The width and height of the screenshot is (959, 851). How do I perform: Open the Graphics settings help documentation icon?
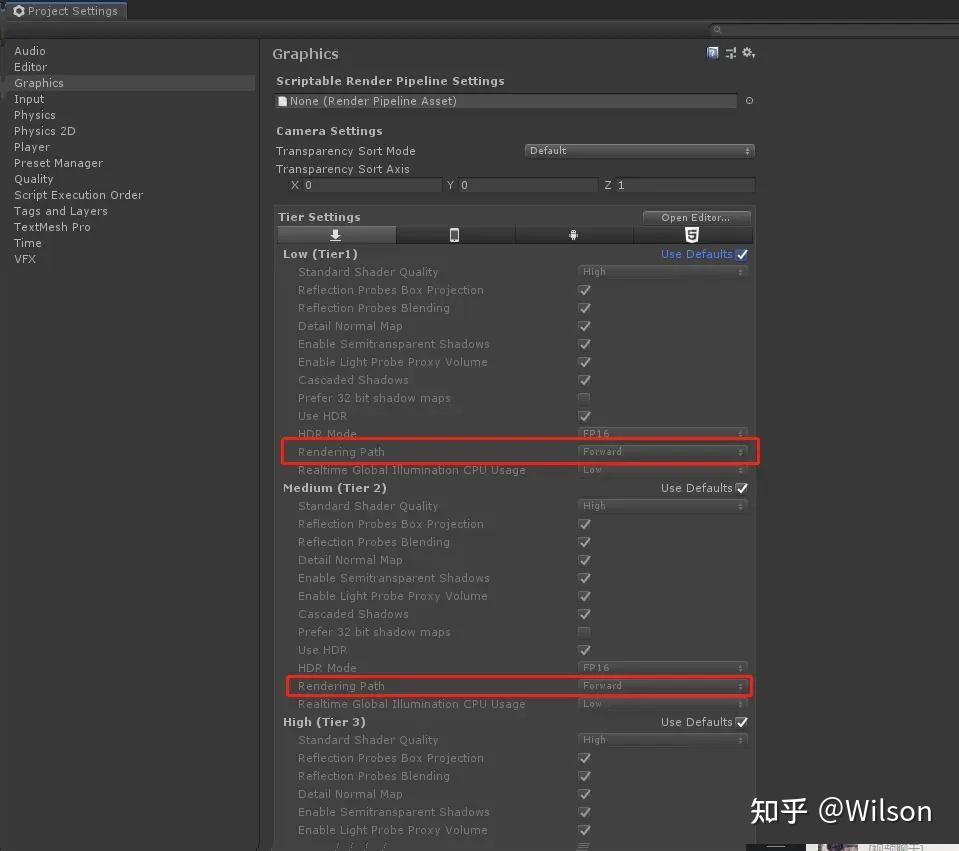[712, 52]
